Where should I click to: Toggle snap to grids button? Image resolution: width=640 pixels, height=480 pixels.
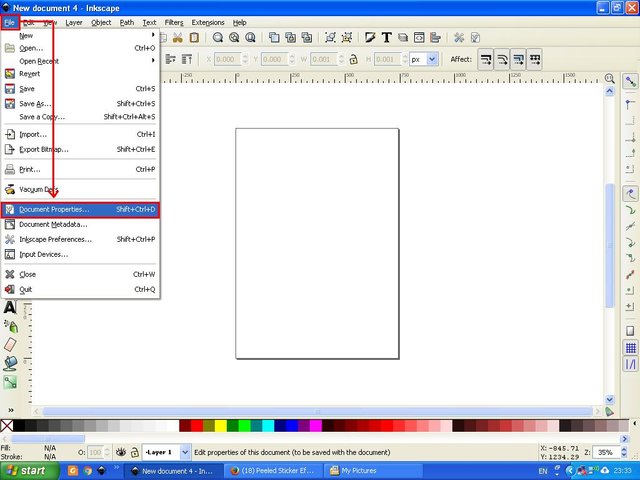(631, 348)
